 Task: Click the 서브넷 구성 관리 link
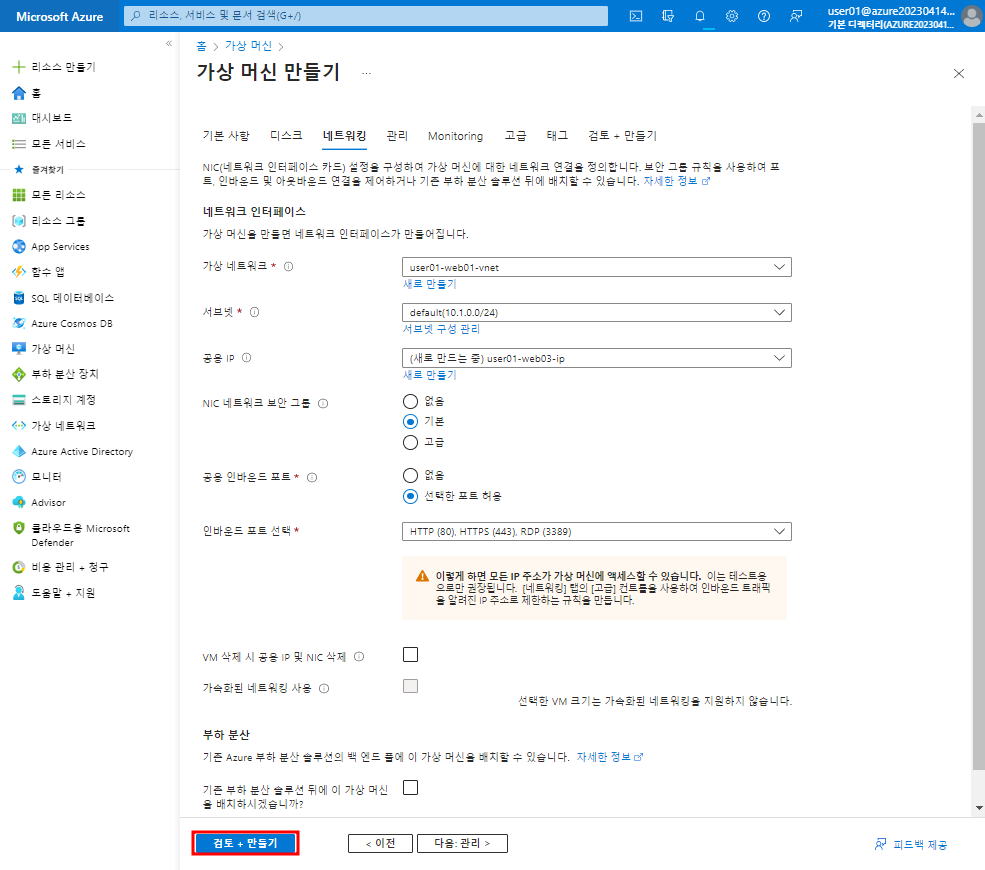pos(441,329)
